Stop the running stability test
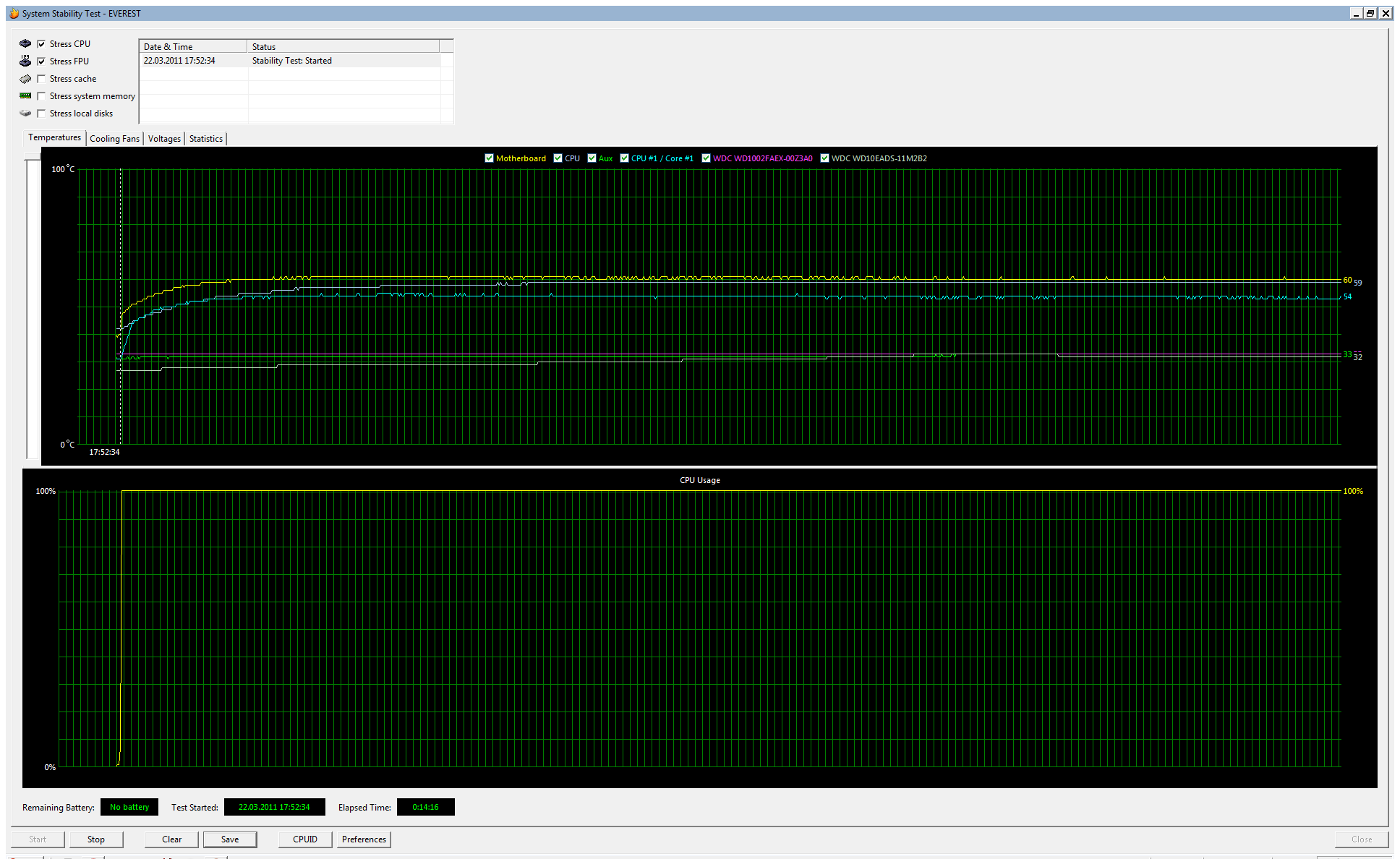Viewport: 1400px width, 859px height. pyautogui.click(x=96, y=839)
